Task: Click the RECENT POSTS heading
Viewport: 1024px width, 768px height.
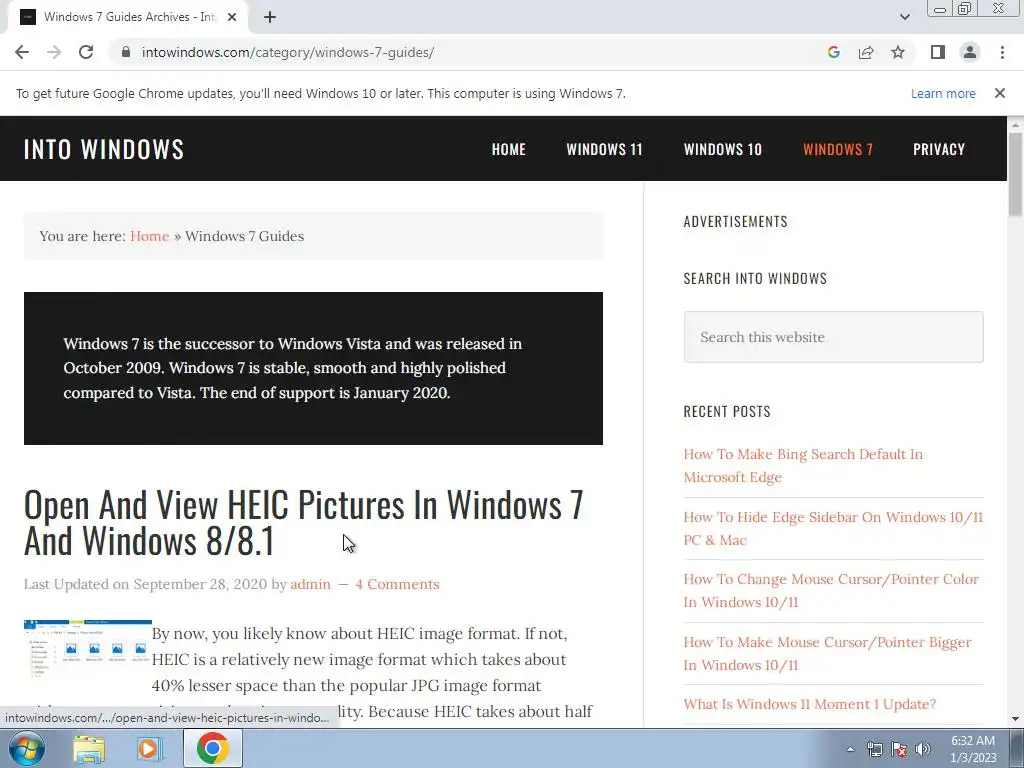Action: [x=727, y=411]
